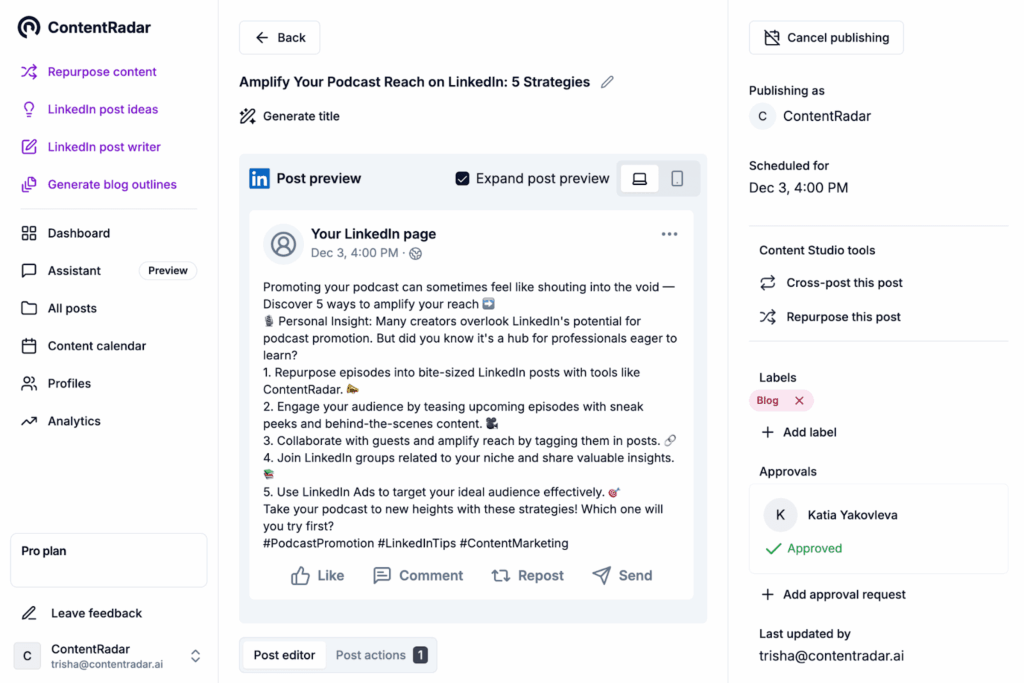Uncheck Expand post preview checkbox
Screen dimensions: 1024x683
[x=462, y=178]
